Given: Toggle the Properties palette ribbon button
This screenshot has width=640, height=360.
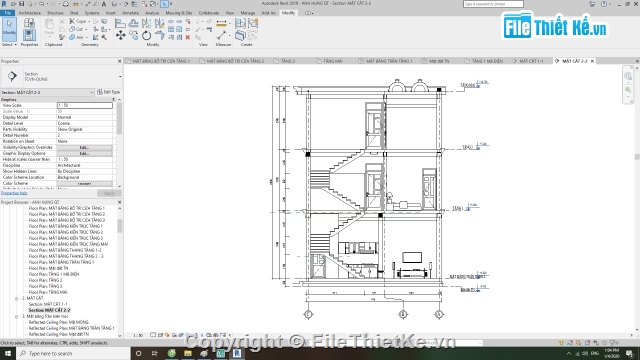Looking at the screenshot, I should [29, 35].
